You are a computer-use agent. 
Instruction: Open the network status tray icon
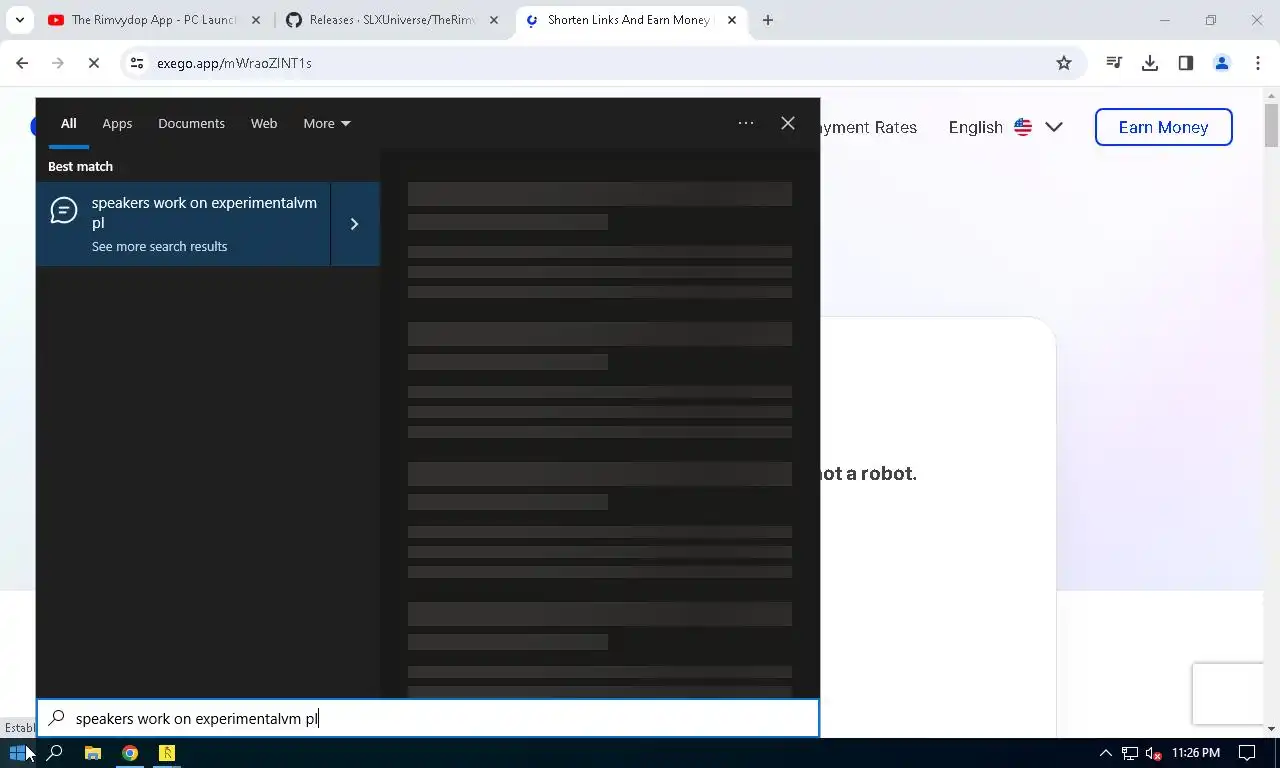pyautogui.click(x=1130, y=753)
